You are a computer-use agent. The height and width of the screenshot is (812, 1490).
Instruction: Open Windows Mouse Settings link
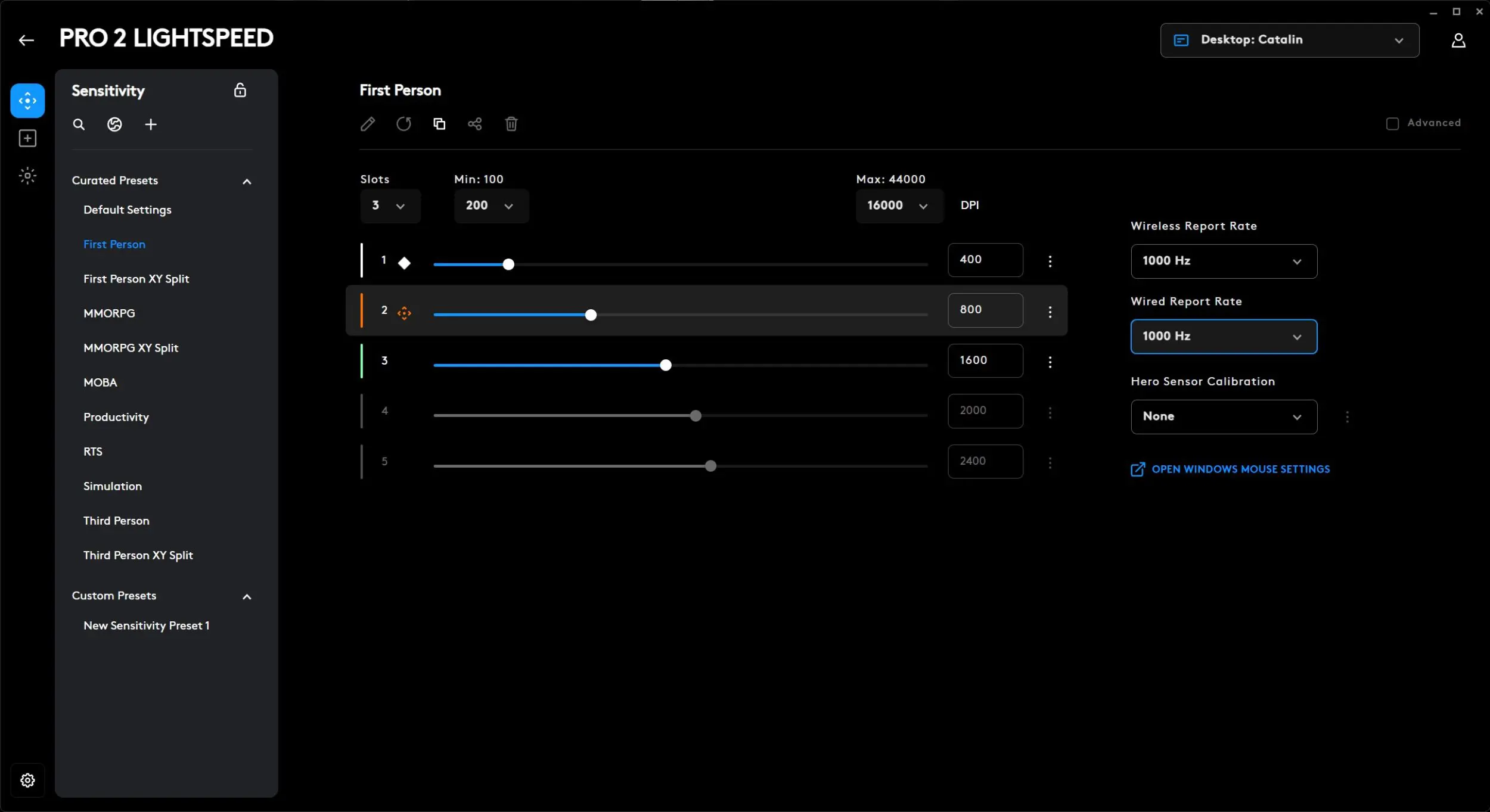pos(1240,469)
